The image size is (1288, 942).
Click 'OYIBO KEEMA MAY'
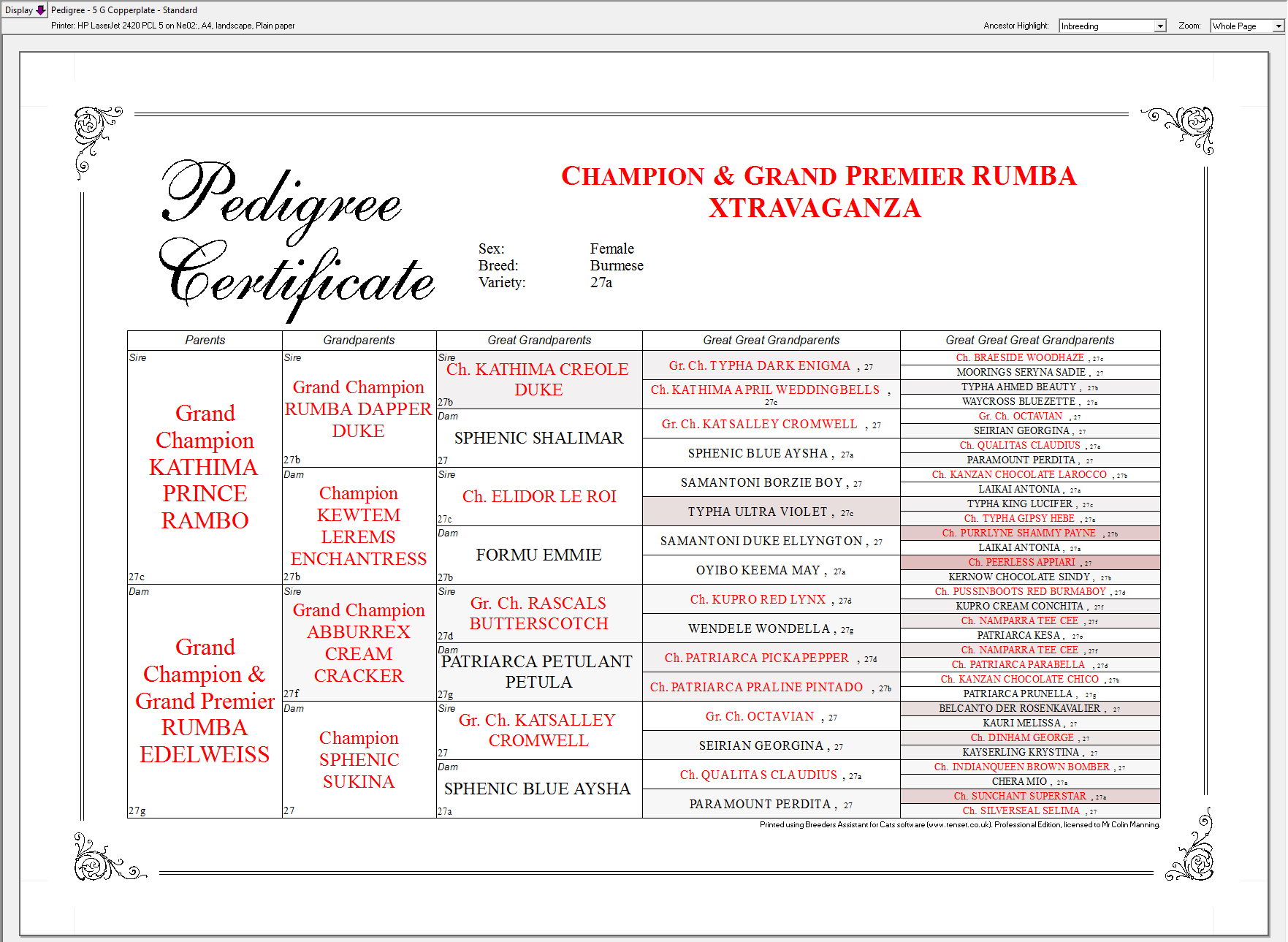(x=771, y=570)
